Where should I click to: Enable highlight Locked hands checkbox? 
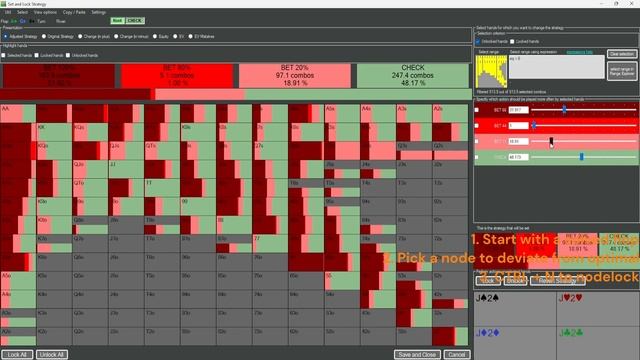(37, 55)
